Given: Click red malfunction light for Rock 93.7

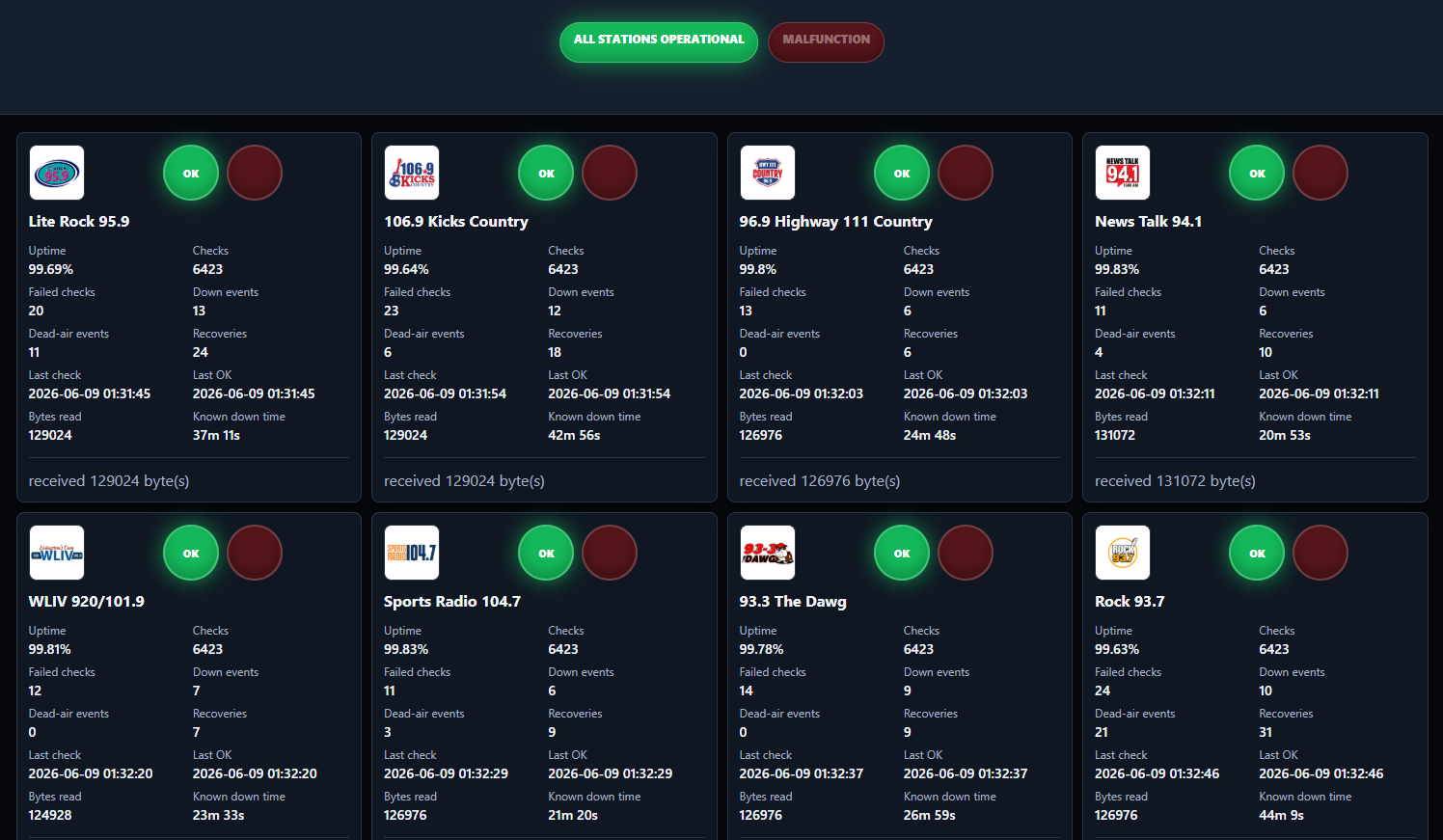Looking at the screenshot, I should click(1320, 553).
